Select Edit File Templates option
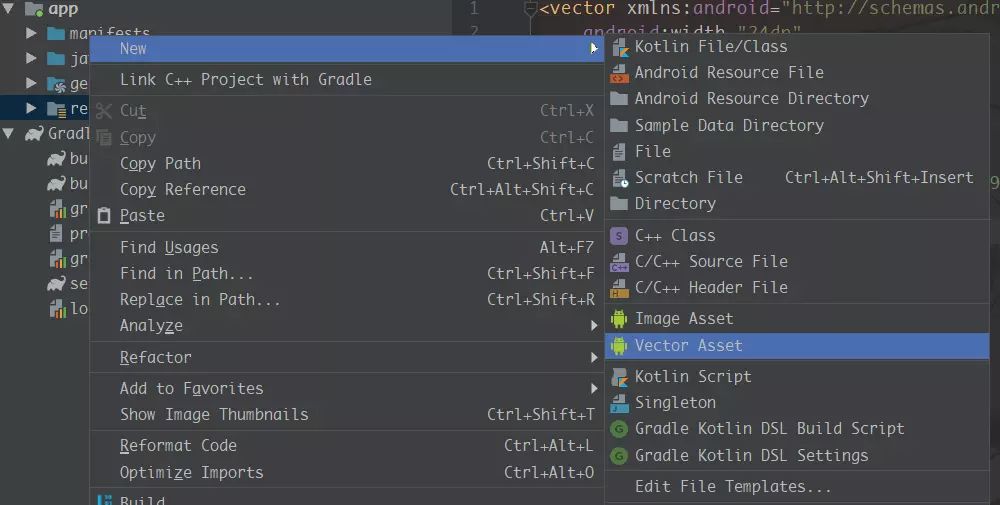1000x505 pixels. [x=733, y=487]
